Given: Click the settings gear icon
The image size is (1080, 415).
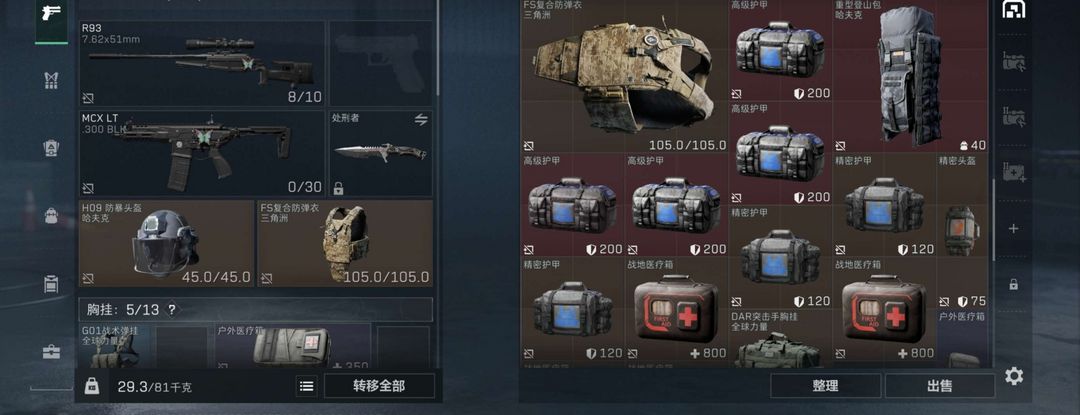Looking at the screenshot, I should 1013,376.
